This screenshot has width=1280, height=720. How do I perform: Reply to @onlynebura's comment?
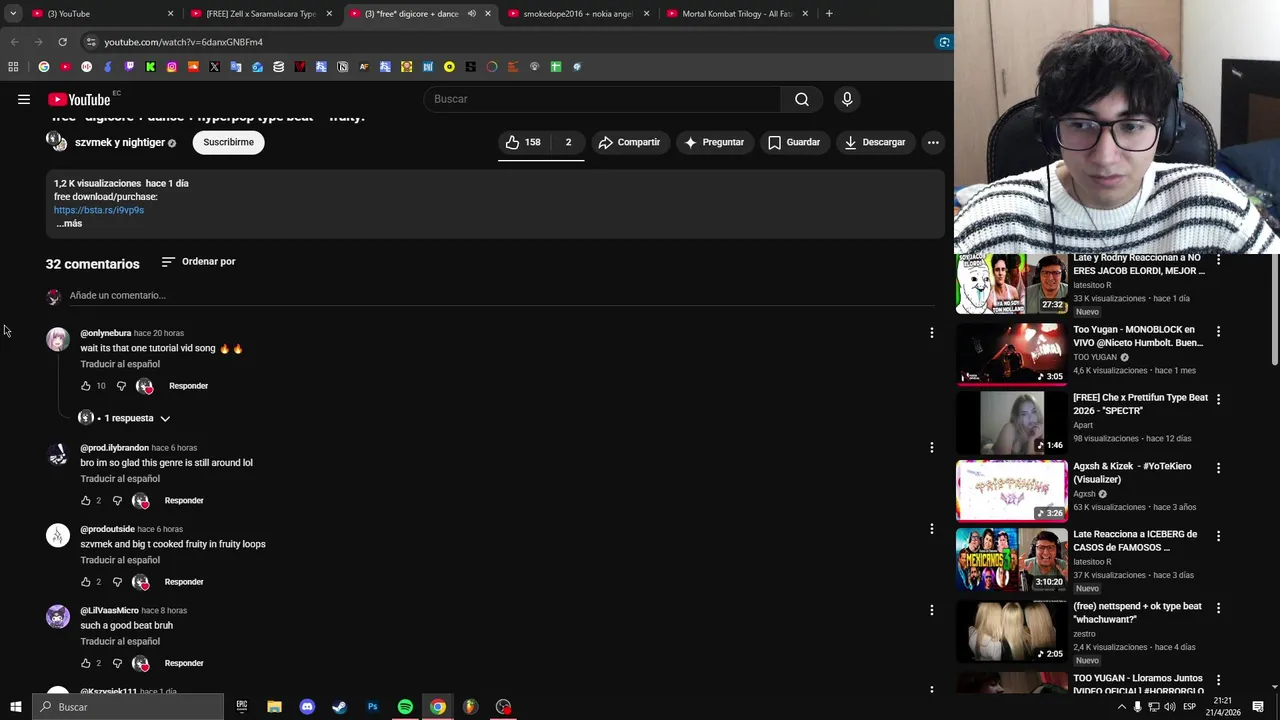[x=188, y=386]
